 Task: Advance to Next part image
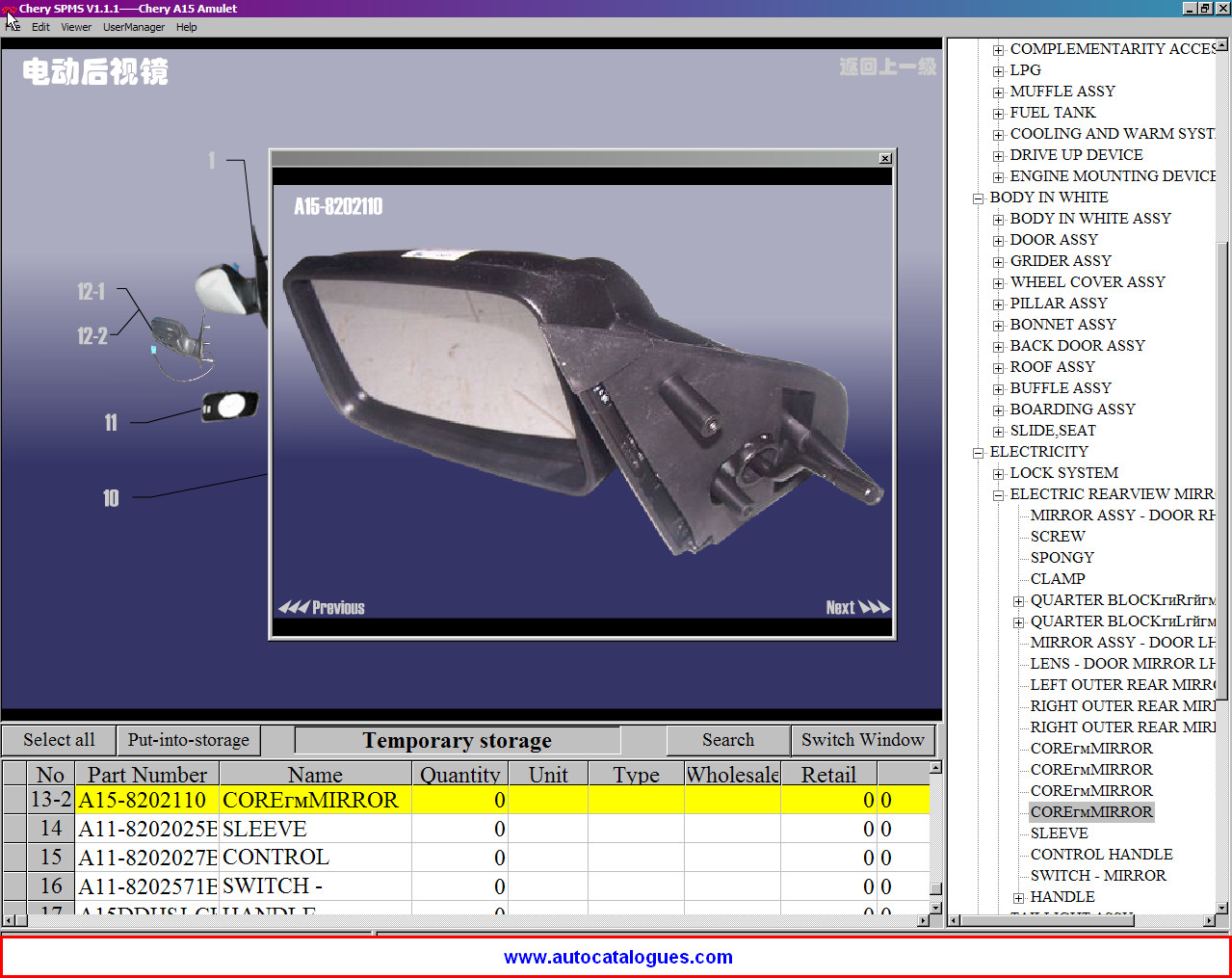click(x=856, y=608)
